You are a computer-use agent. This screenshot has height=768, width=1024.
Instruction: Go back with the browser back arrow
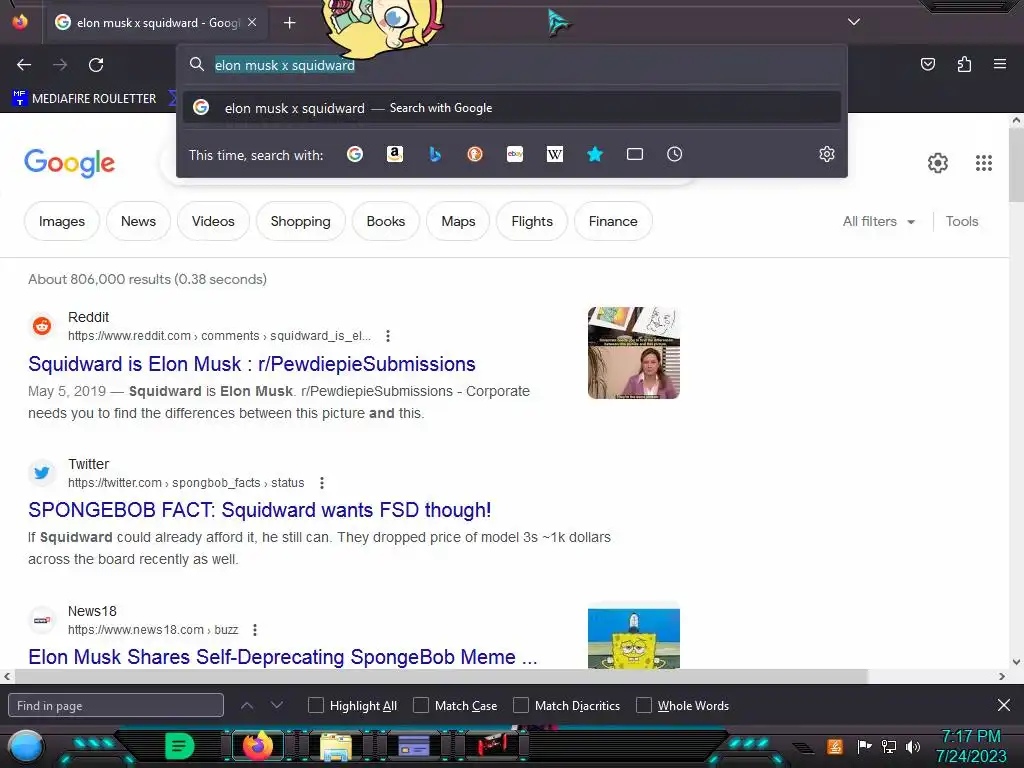[24, 65]
